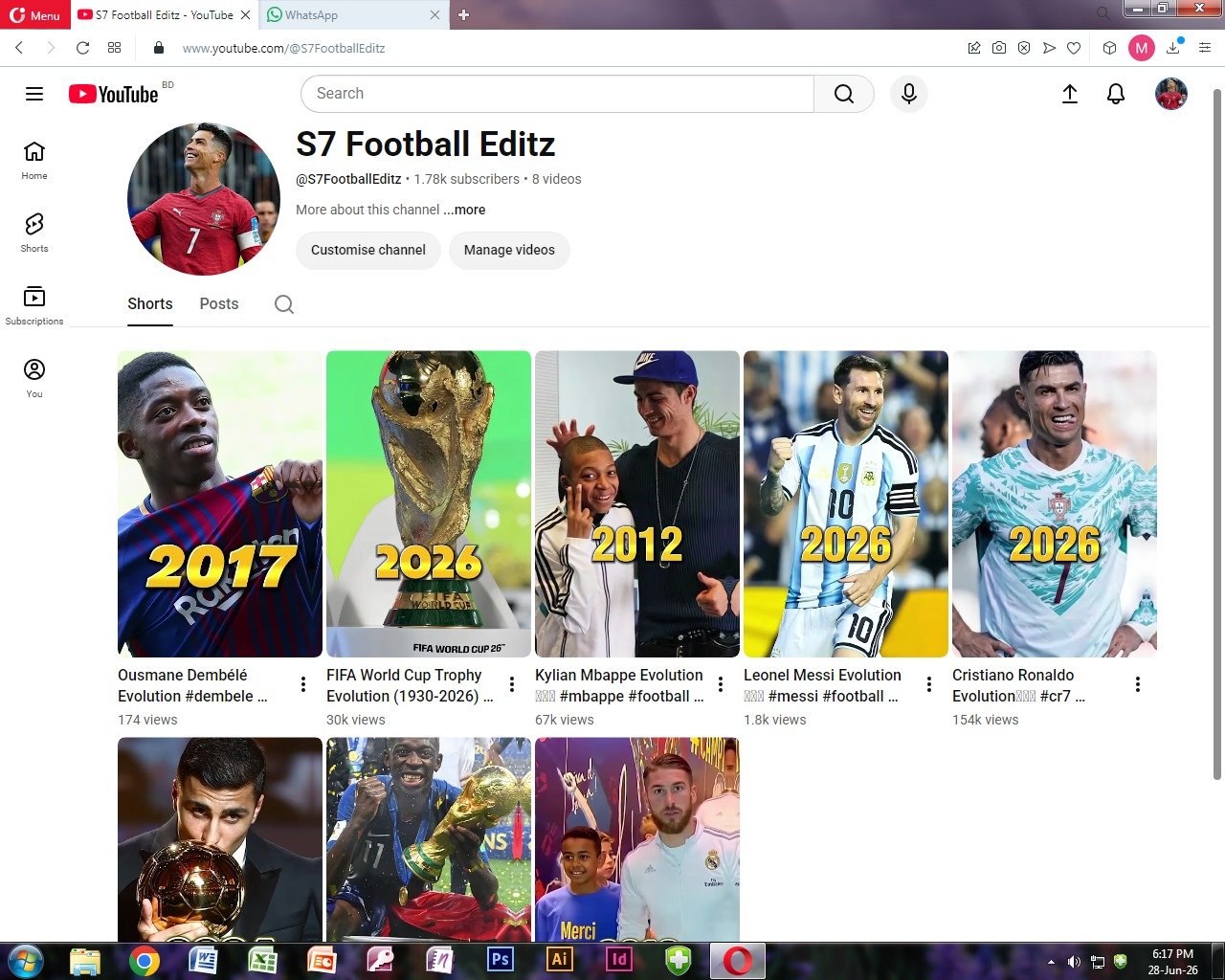Expand channel description with ...more

coord(464,210)
